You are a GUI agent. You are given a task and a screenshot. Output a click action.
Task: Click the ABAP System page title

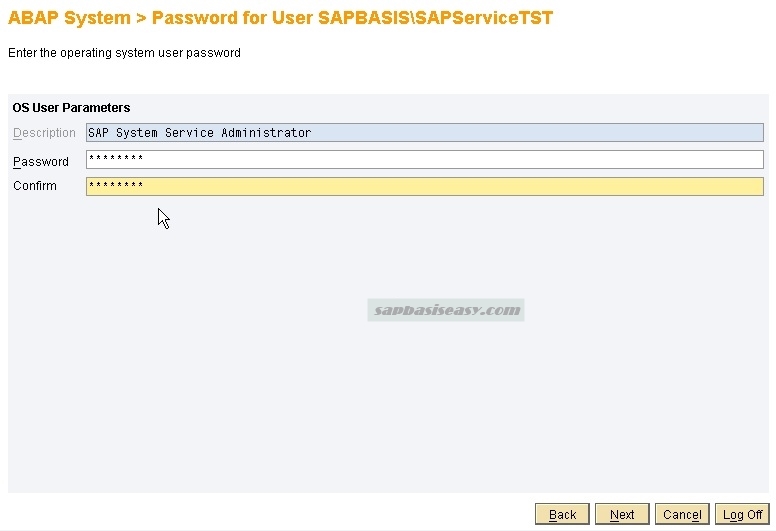tap(280, 18)
